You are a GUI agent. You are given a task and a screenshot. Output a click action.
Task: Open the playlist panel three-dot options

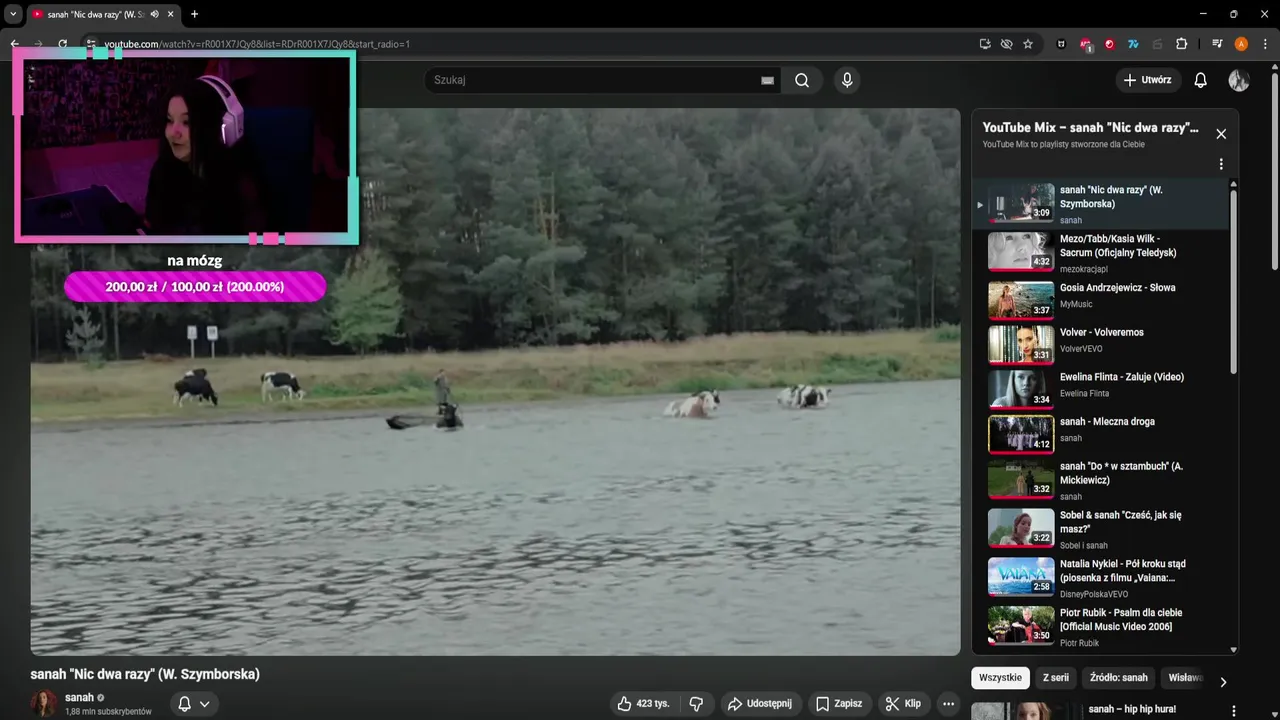[1221, 164]
